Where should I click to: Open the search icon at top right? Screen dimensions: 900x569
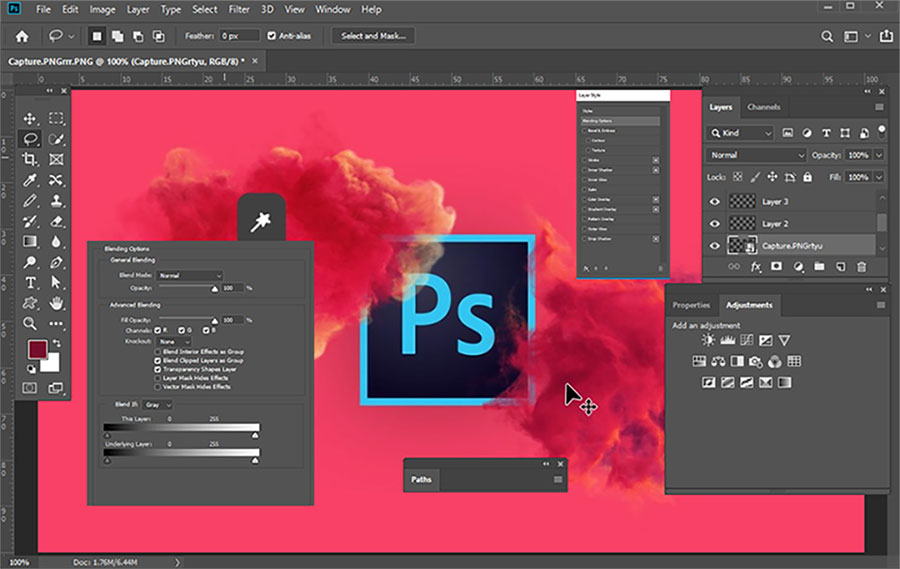click(x=827, y=37)
